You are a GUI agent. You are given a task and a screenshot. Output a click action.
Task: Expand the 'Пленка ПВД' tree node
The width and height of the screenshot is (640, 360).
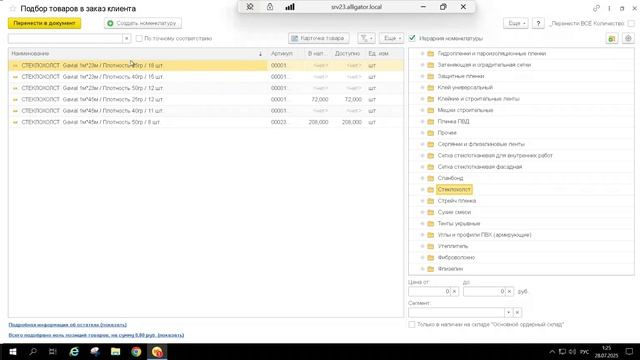(x=422, y=122)
